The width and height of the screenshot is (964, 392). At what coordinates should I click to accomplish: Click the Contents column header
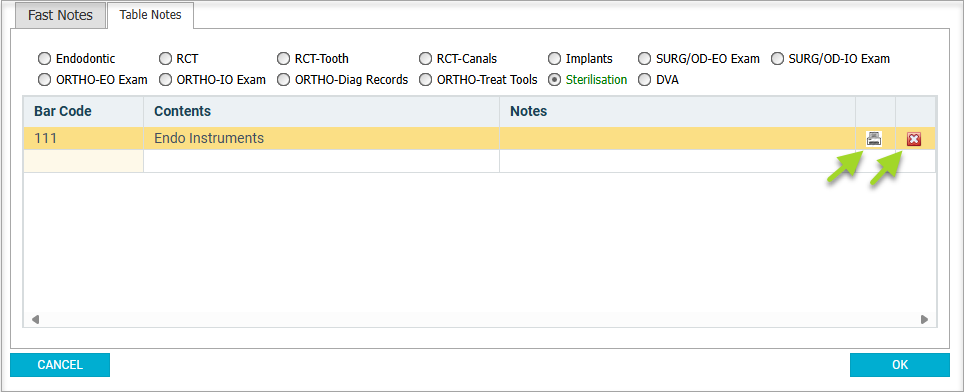point(322,111)
